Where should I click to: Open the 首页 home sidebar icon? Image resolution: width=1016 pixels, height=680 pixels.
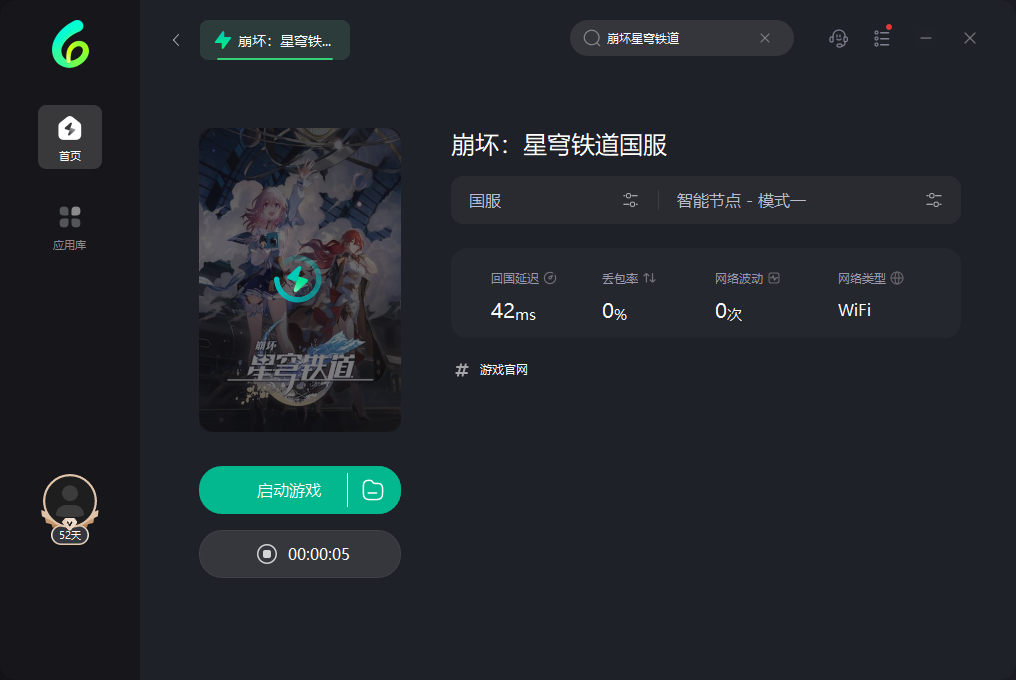click(70, 137)
